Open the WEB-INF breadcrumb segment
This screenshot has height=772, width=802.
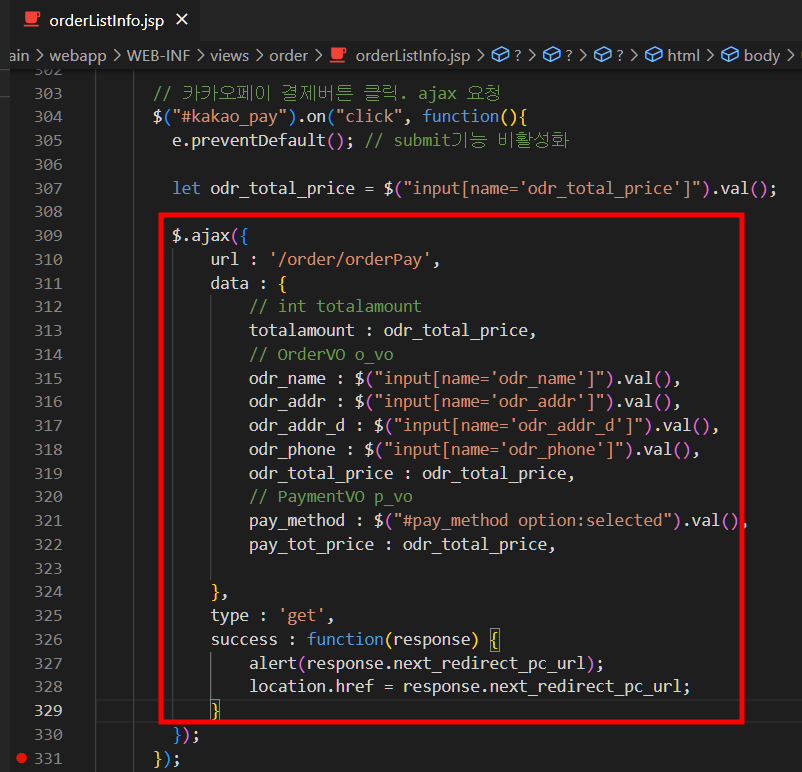(x=158, y=55)
